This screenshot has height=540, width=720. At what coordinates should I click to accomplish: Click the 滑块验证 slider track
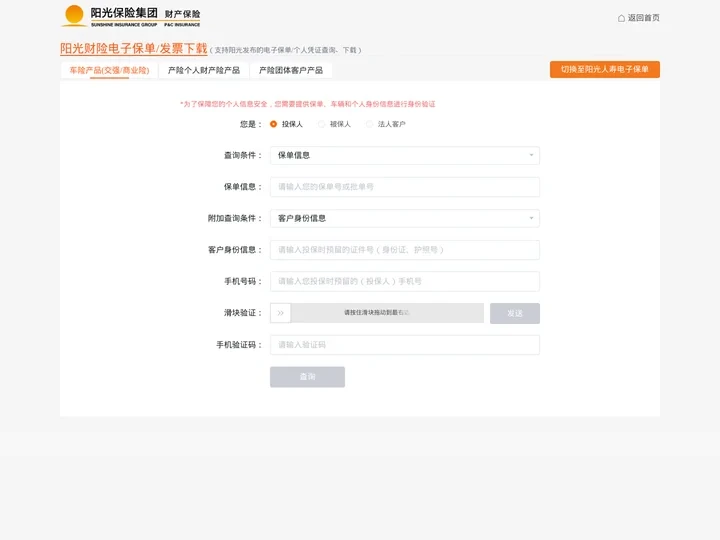tap(377, 313)
